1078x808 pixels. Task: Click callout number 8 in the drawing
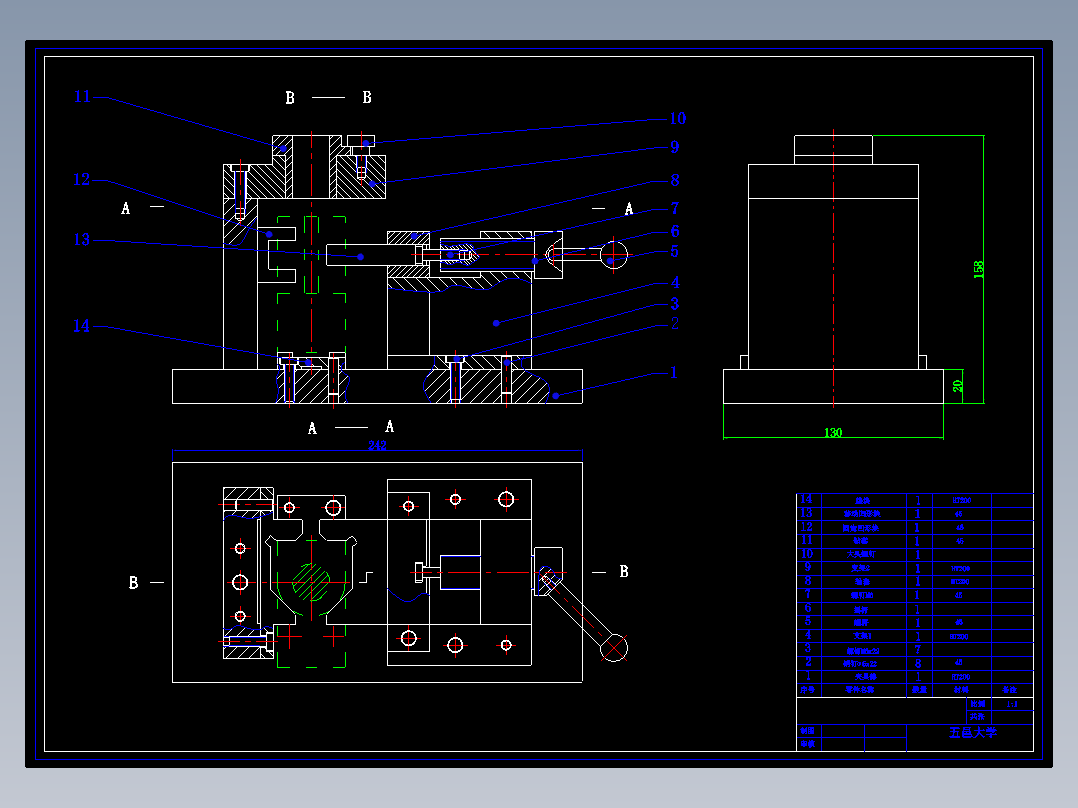tap(674, 180)
